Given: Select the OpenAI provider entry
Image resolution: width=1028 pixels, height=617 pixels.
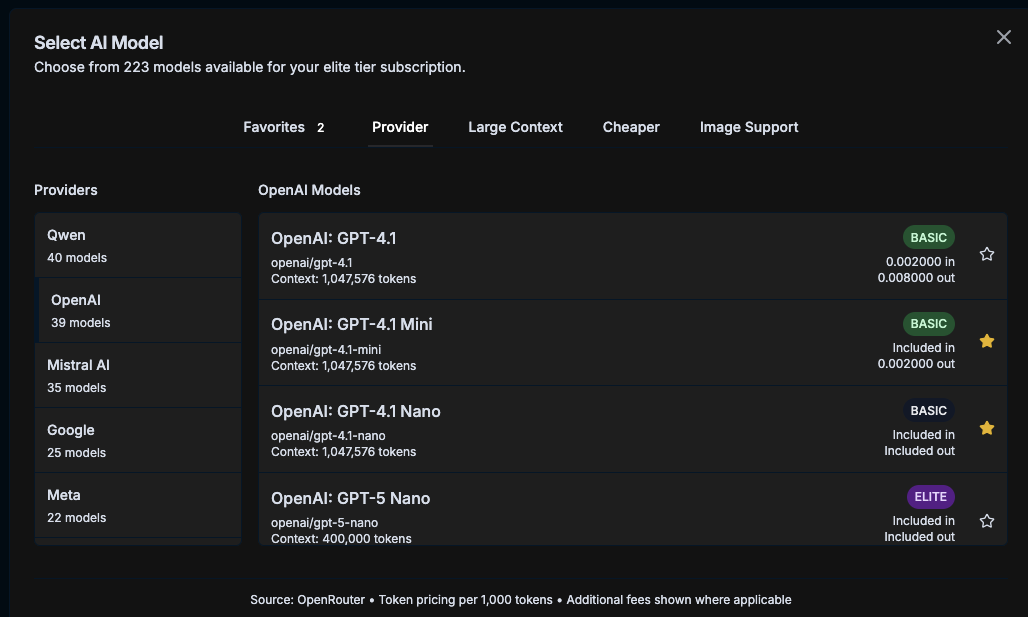Looking at the screenshot, I should click(x=138, y=311).
